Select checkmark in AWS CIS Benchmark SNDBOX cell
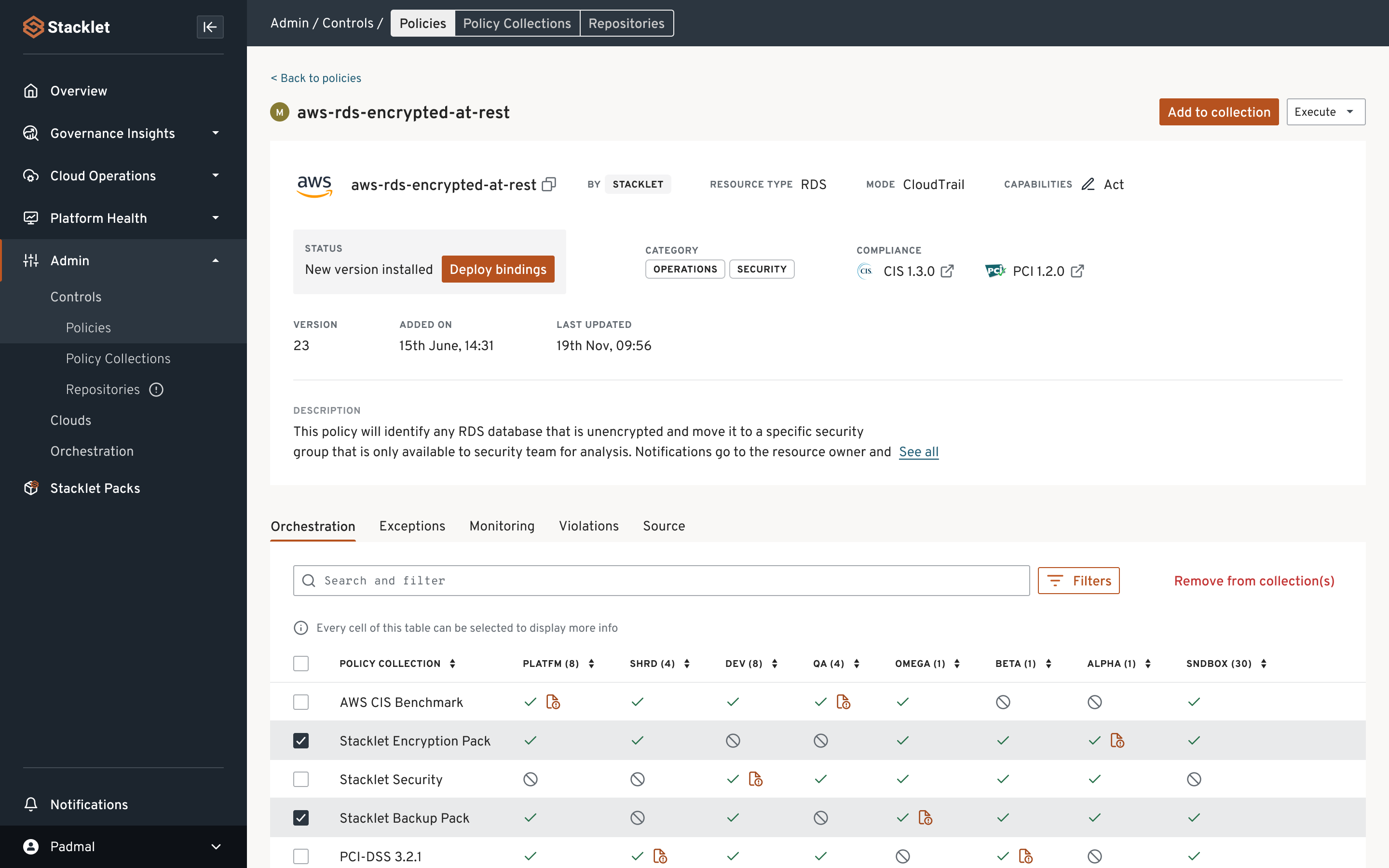The width and height of the screenshot is (1389, 868). click(1194, 702)
